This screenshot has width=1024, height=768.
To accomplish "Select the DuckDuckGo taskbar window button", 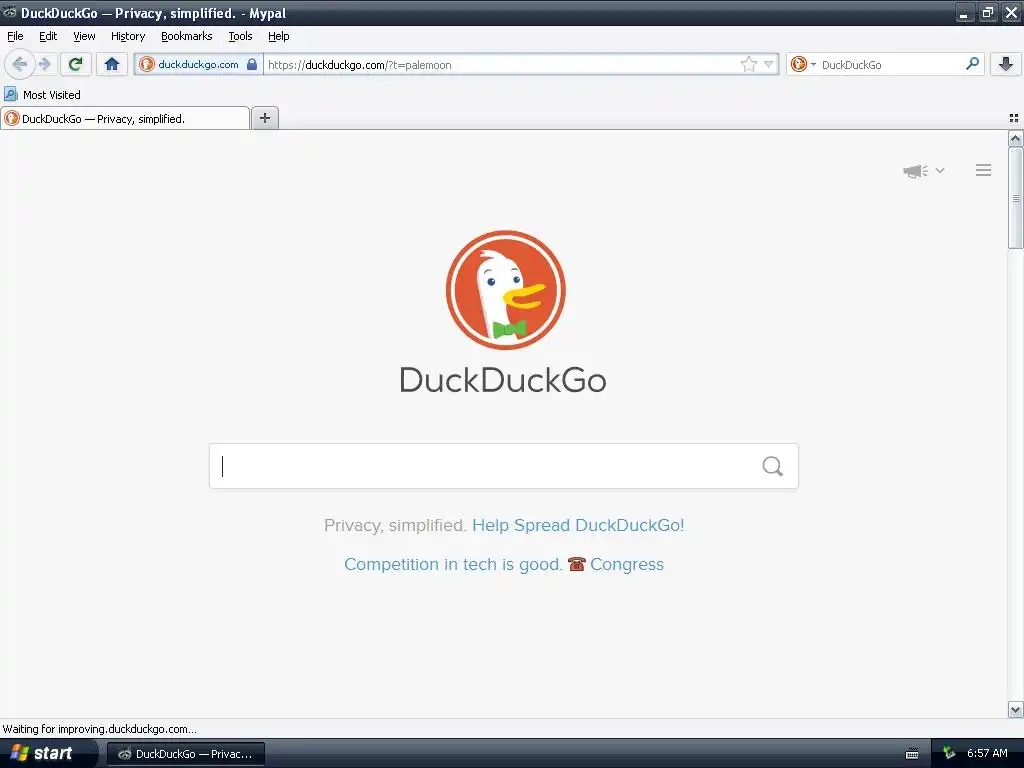I will (x=185, y=754).
